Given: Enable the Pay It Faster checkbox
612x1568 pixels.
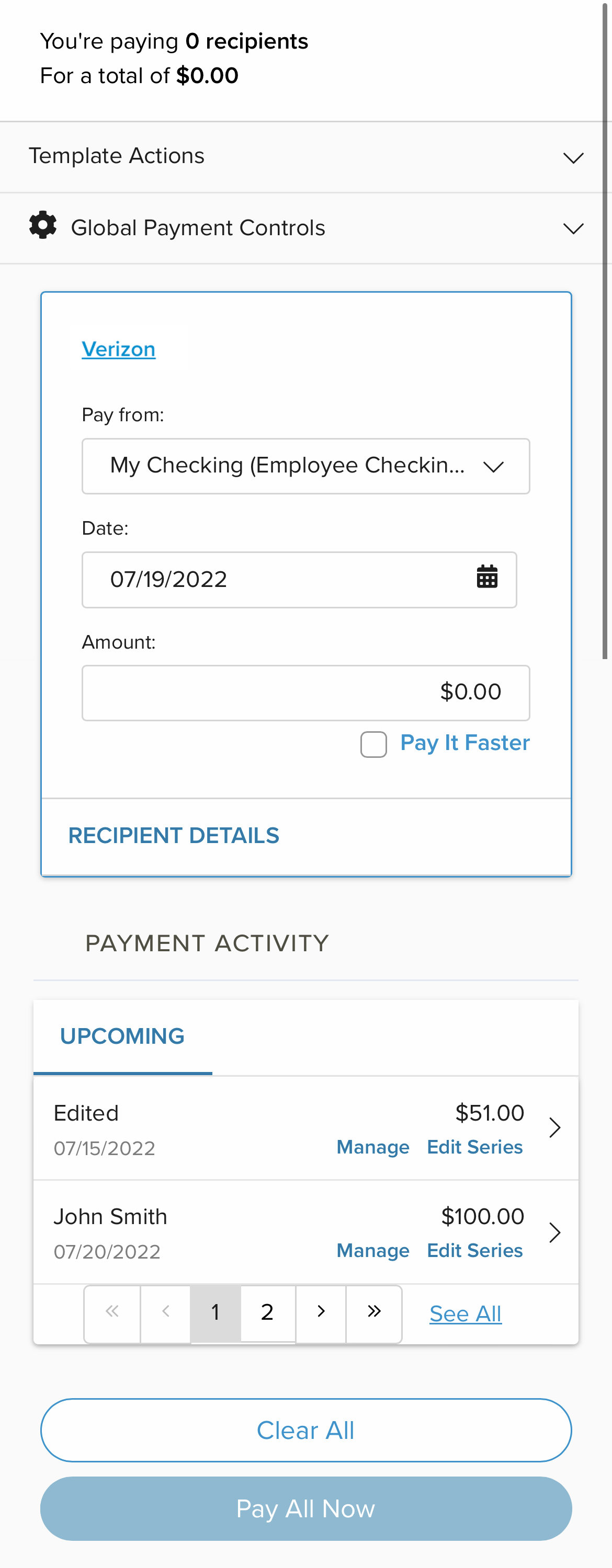Looking at the screenshot, I should (373, 744).
